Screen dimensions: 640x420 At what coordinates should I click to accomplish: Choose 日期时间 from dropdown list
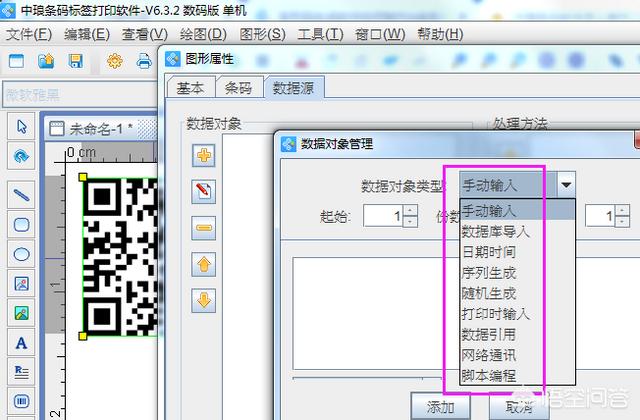[x=518, y=252]
